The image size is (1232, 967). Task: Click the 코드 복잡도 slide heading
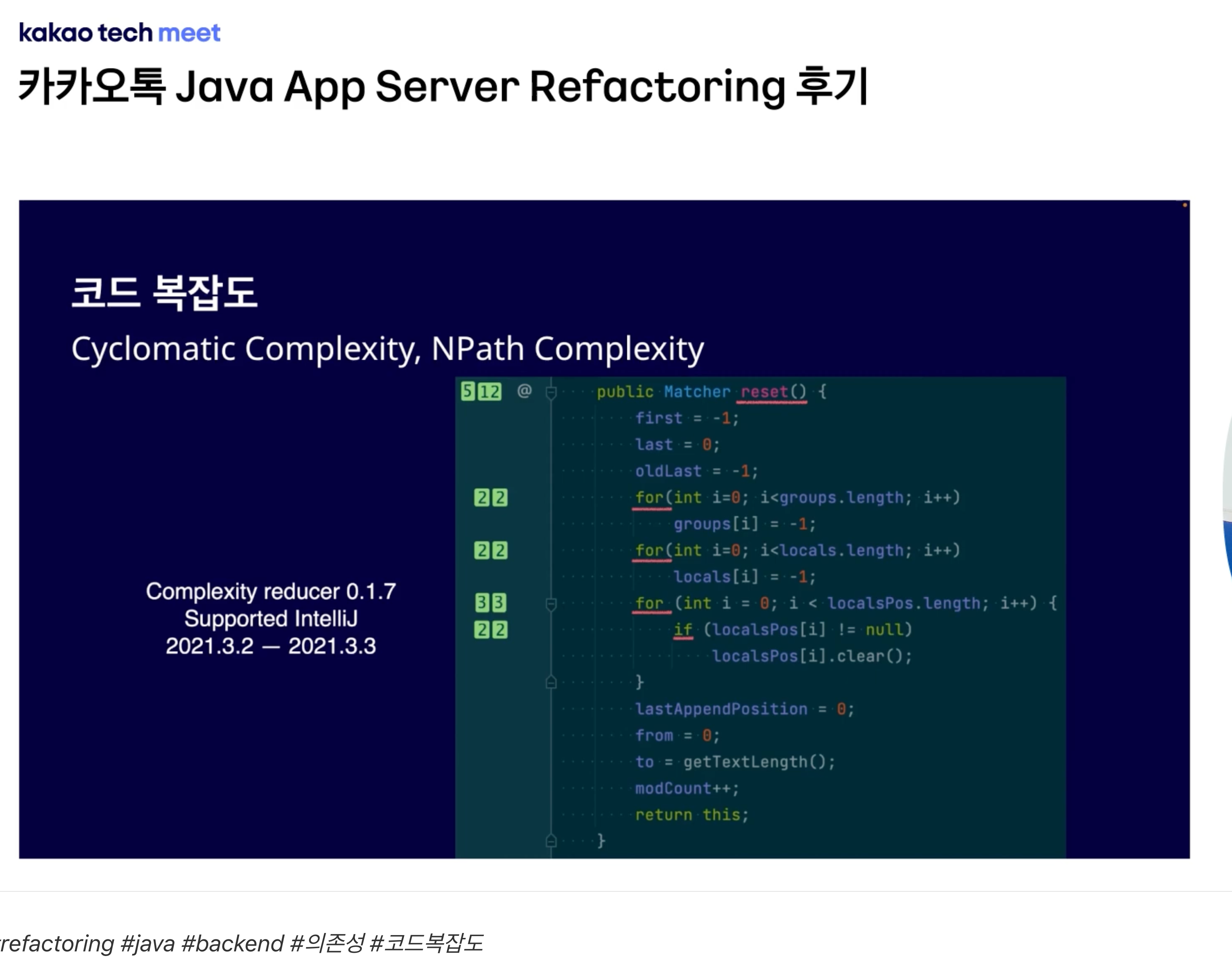coord(164,292)
